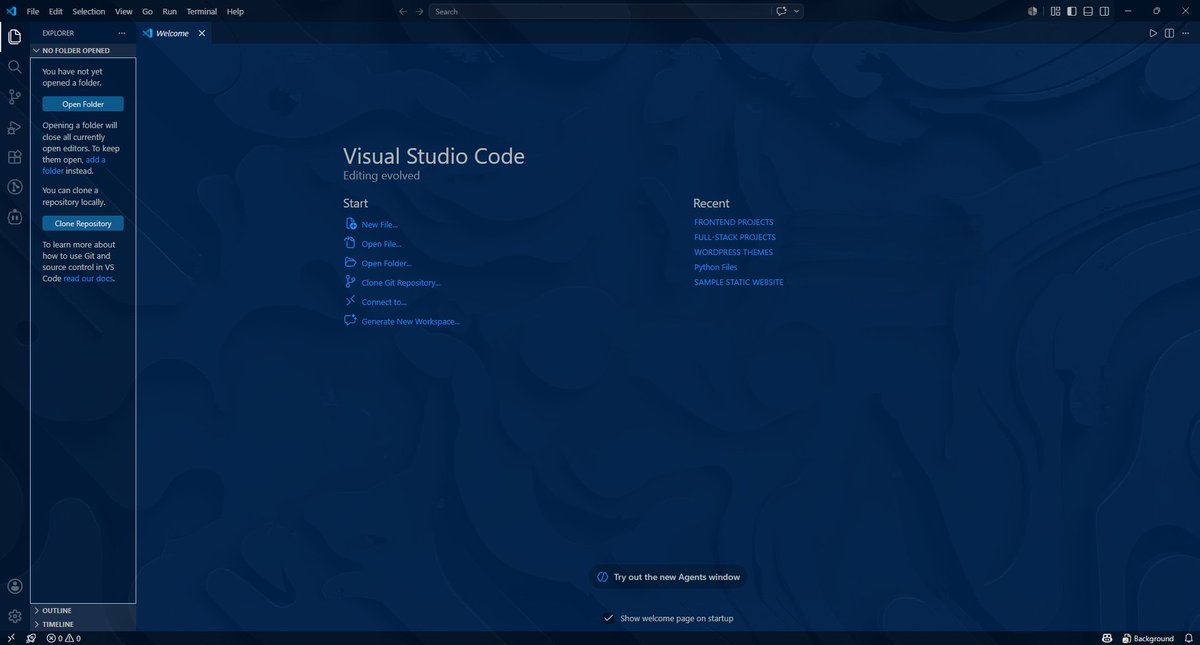Toggle the primary side bar visibility
The image size is (1200, 645).
point(1072,11)
